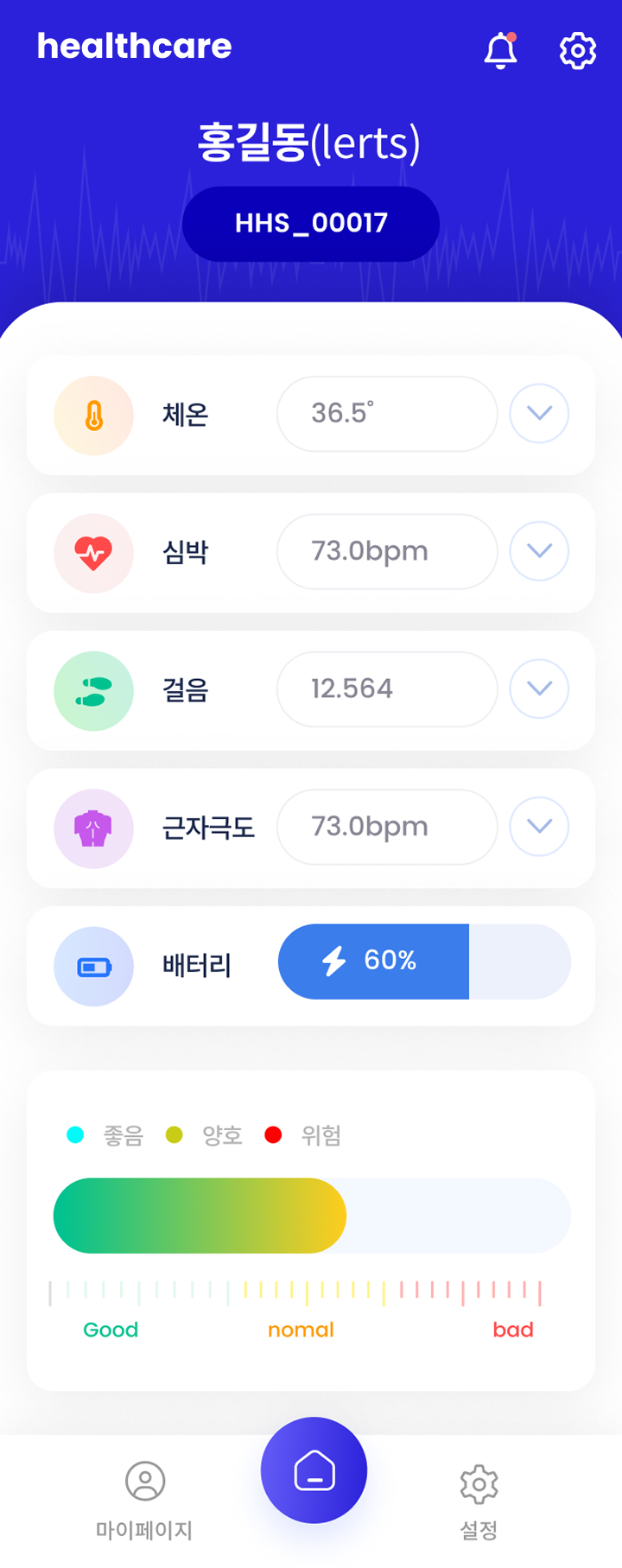Viewport: 622px width, 1568px height.
Task: Expand the 걸음 row chevron
Action: click(x=539, y=689)
